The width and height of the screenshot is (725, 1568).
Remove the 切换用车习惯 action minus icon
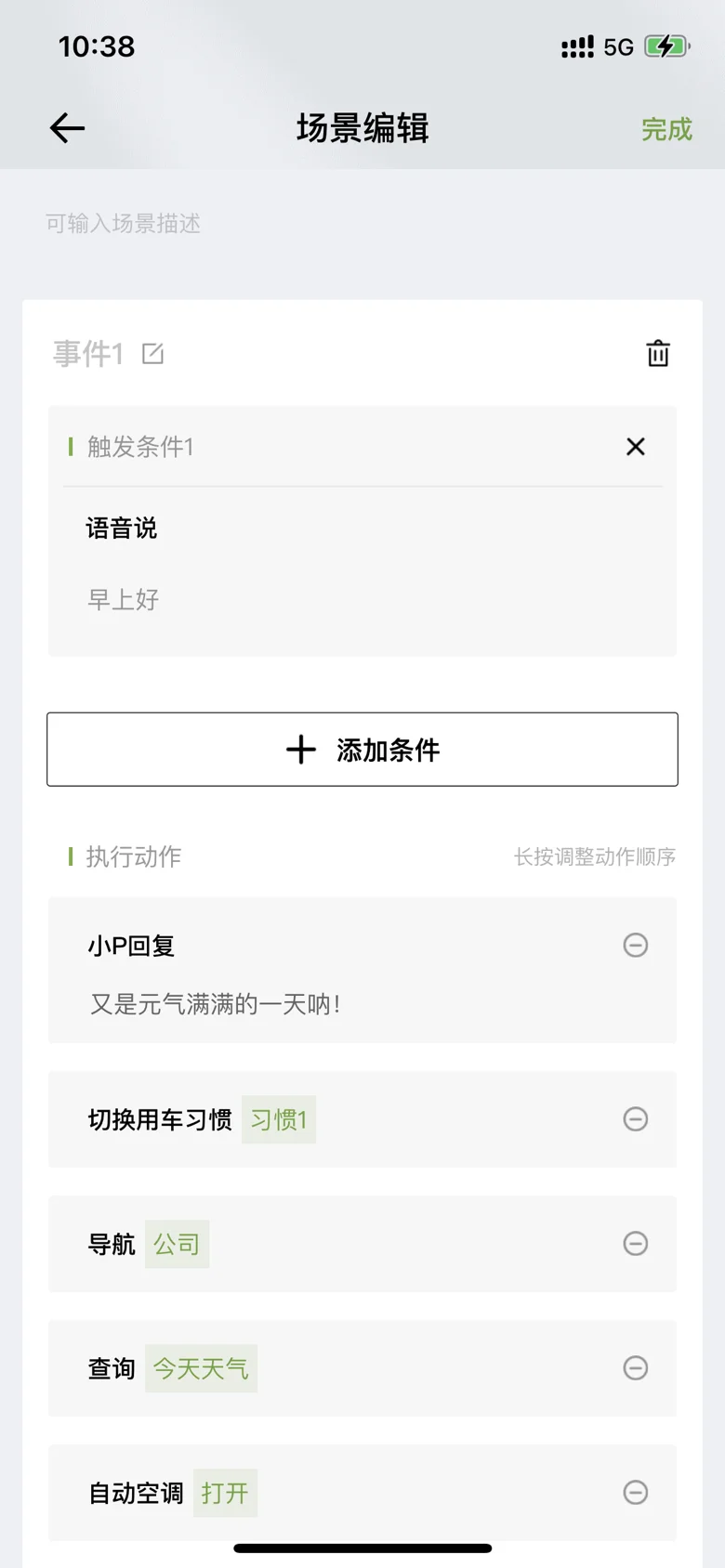tap(636, 1118)
